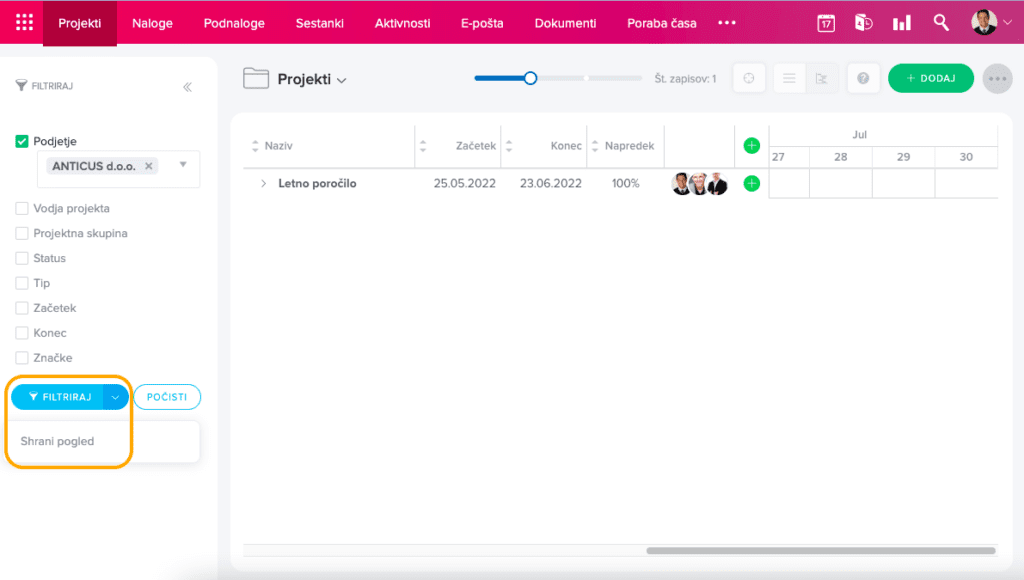
Task: Uncheck the Podjetje filter checkbox
Action: pyautogui.click(x=22, y=142)
